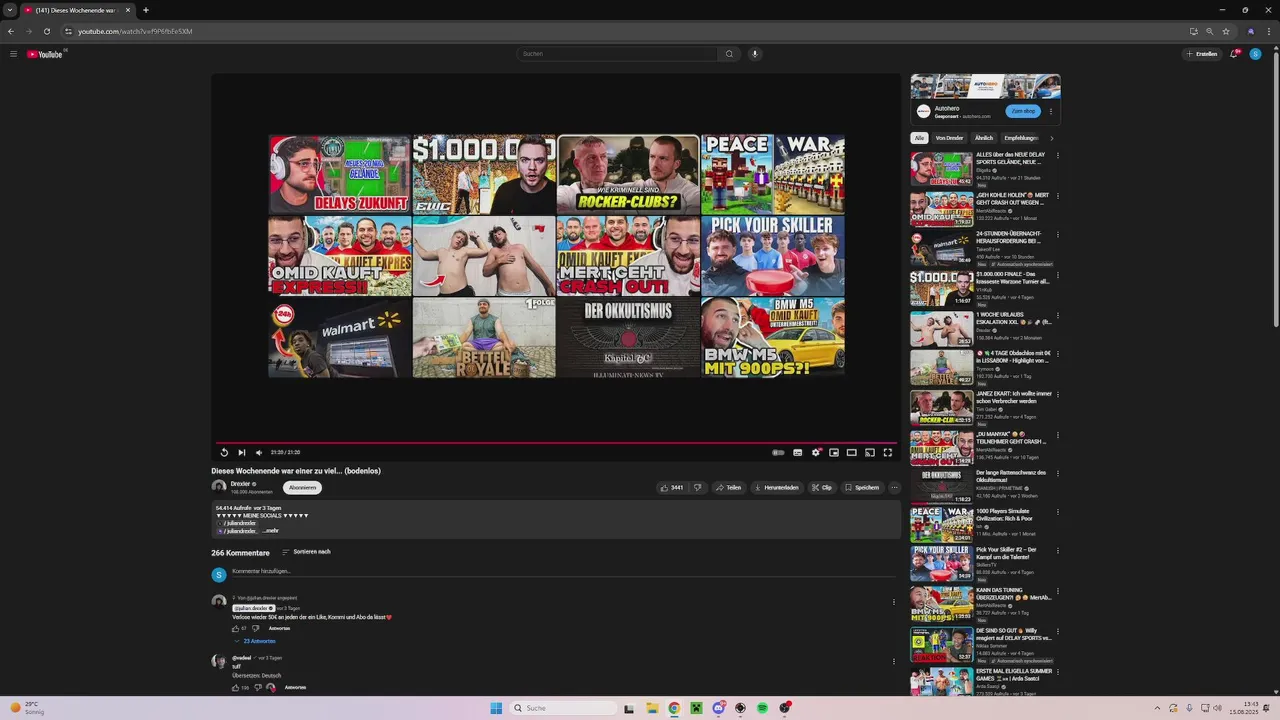1280x720 pixels.
Task: Toggle the autoplay switch in player
Action: point(778,452)
